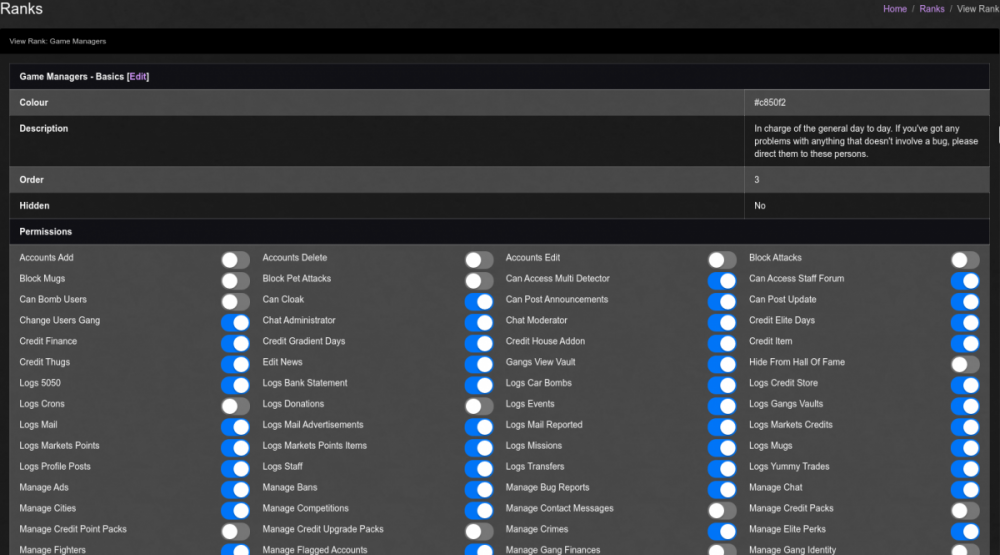Image resolution: width=1000 pixels, height=555 pixels.
Task: Turn off the Chat Moderator permission
Action: coord(722,322)
